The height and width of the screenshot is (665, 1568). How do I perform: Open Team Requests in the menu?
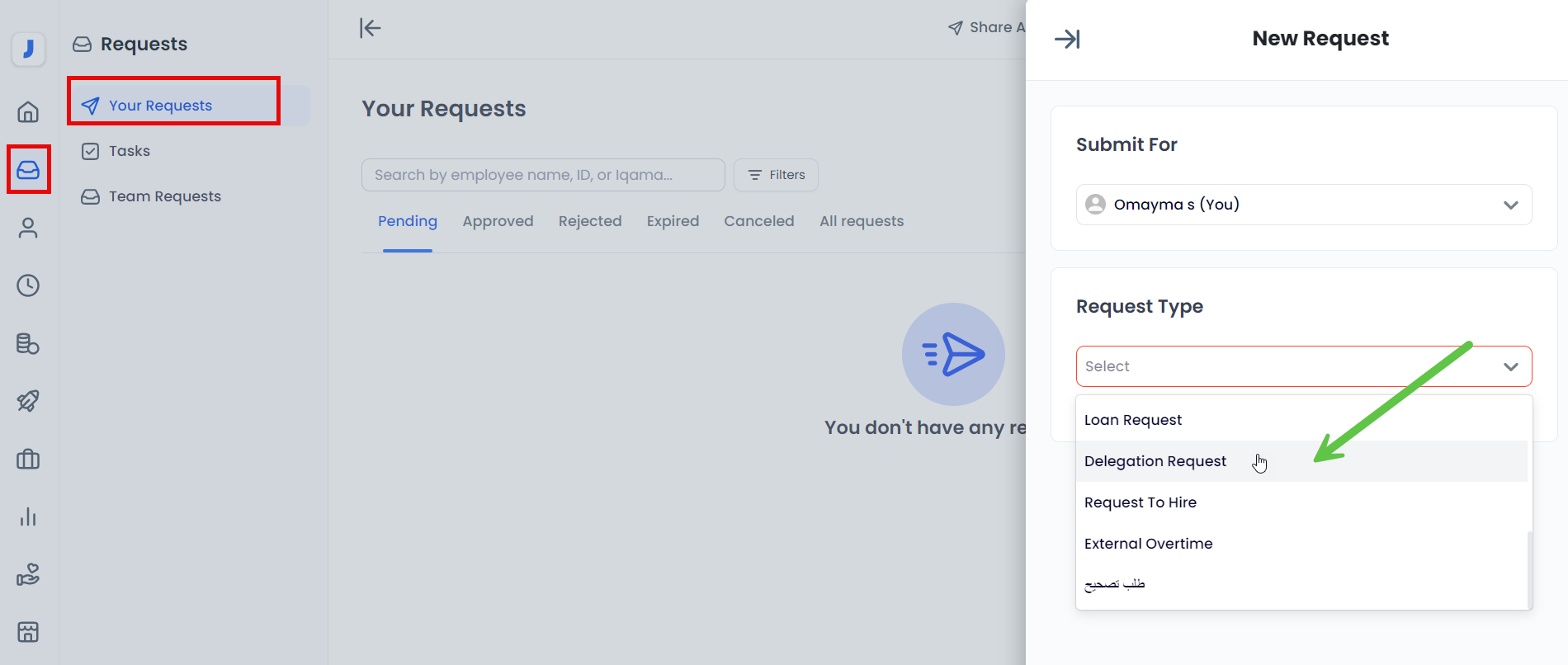coord(164,196)
